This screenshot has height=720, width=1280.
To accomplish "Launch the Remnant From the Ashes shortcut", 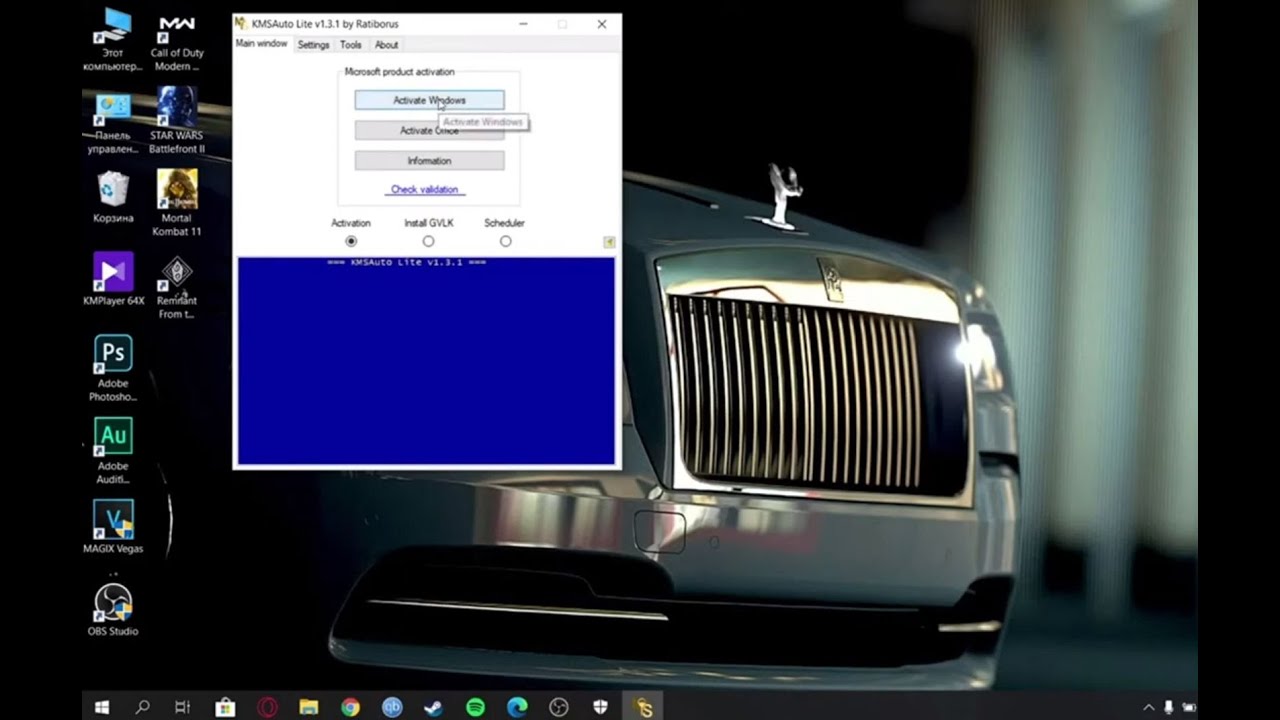I will tap(177, 287).
